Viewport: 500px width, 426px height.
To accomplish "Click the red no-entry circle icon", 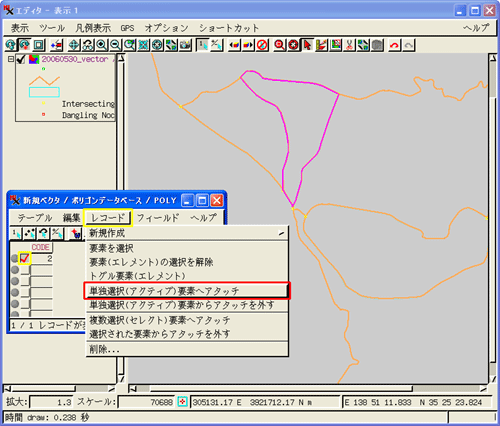I will (262, 45).
